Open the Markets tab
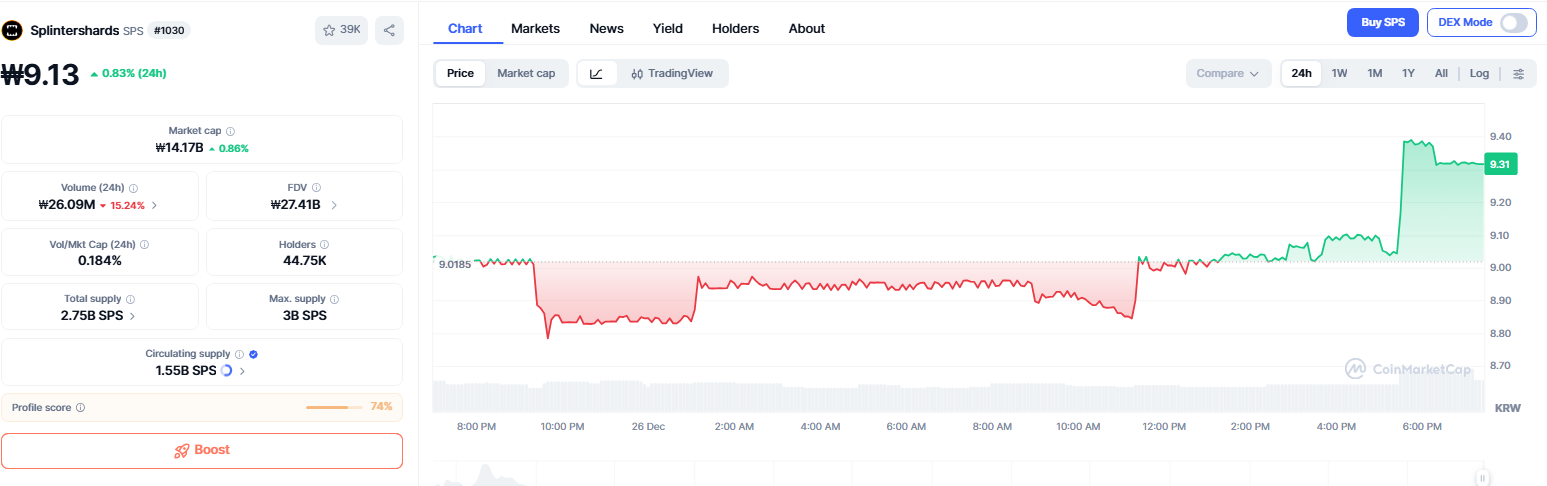 (x=535, y=28)
